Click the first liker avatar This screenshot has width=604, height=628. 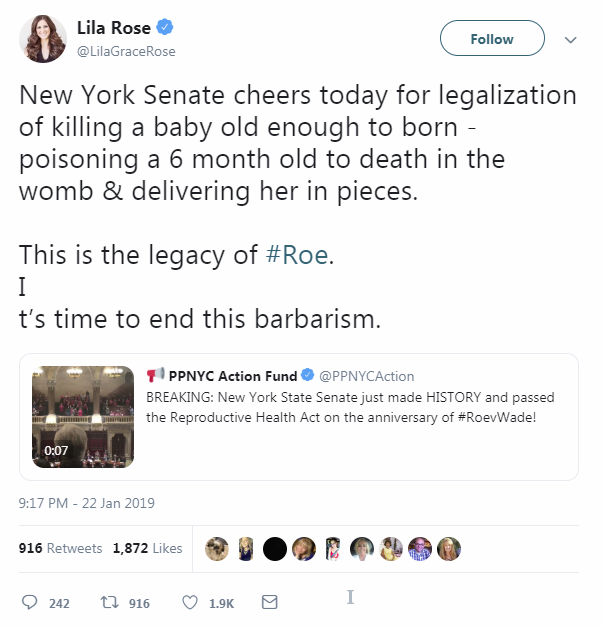coord(215,548)
